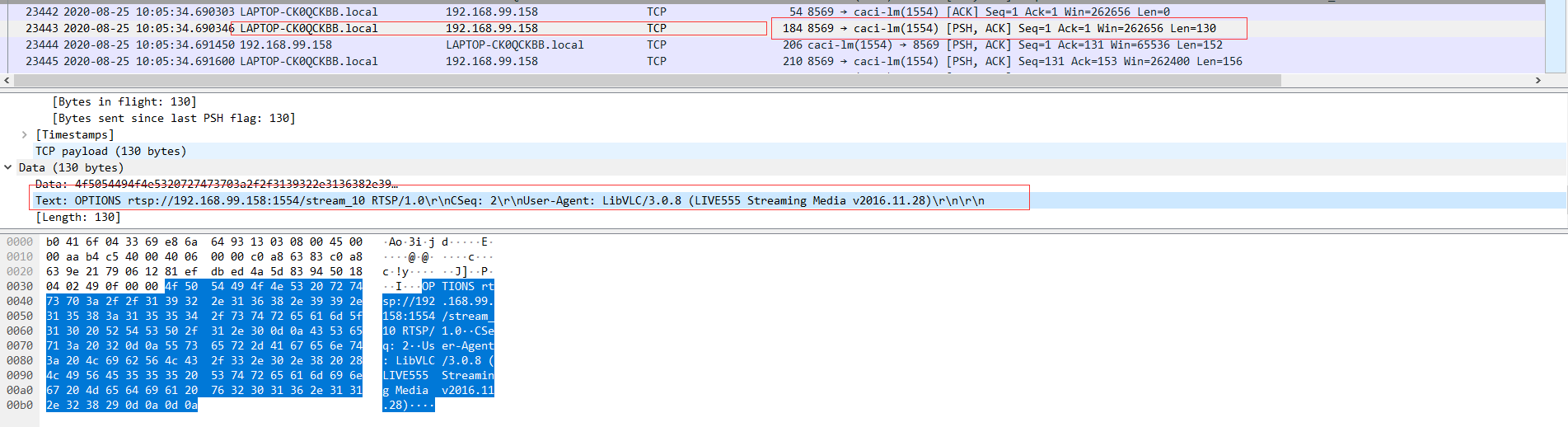Select the TCP payload (130 bytes) row
Image resolution: width=1568 pixels, height=427 pixels.
tap(110, 151)
